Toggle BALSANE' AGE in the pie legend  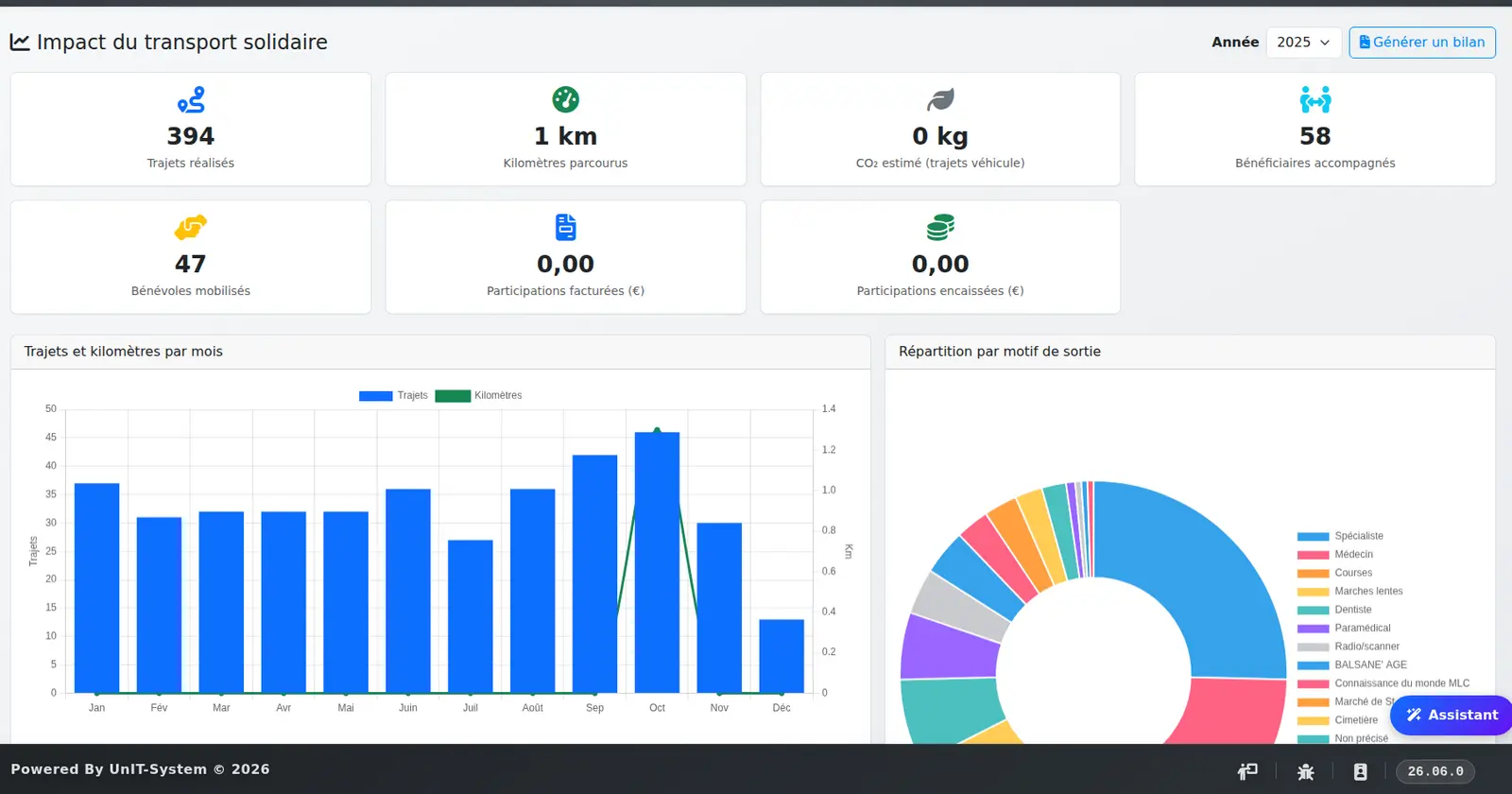(1352, 665)
